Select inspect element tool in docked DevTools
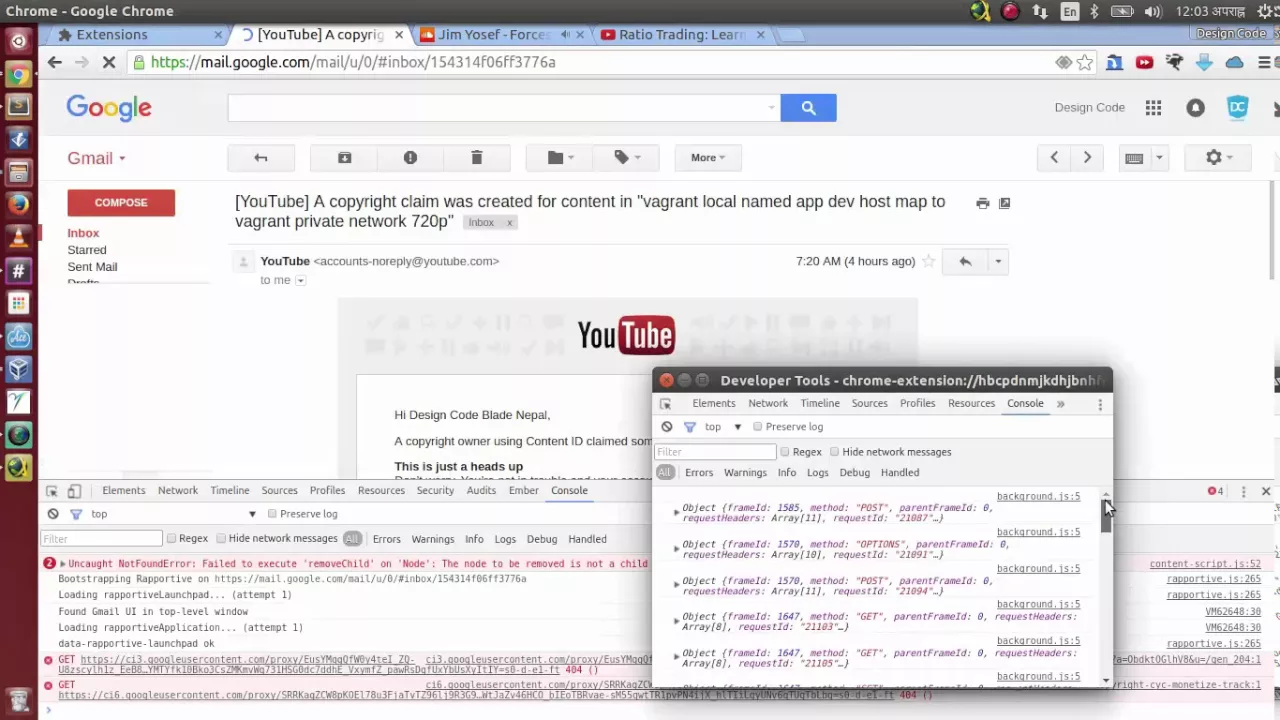Screen dimensions: 1280x720 (51, 491)
